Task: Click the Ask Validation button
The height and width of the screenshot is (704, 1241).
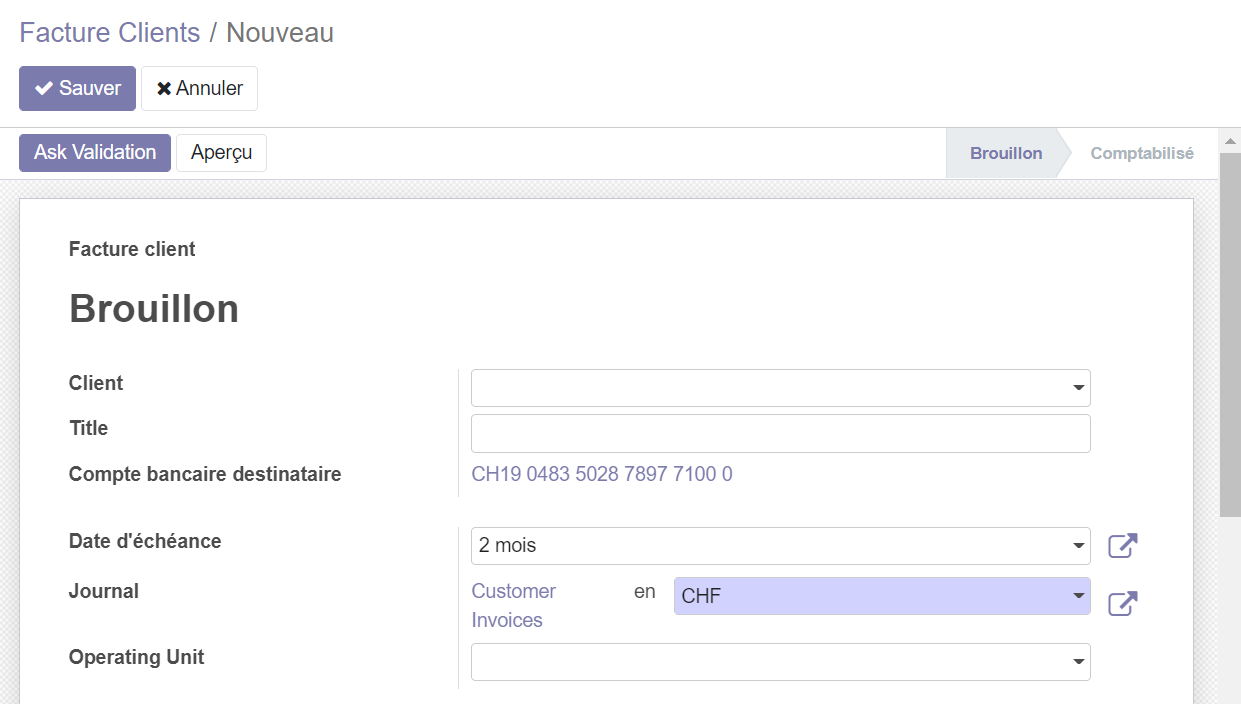Action: (x=94, y=152)
